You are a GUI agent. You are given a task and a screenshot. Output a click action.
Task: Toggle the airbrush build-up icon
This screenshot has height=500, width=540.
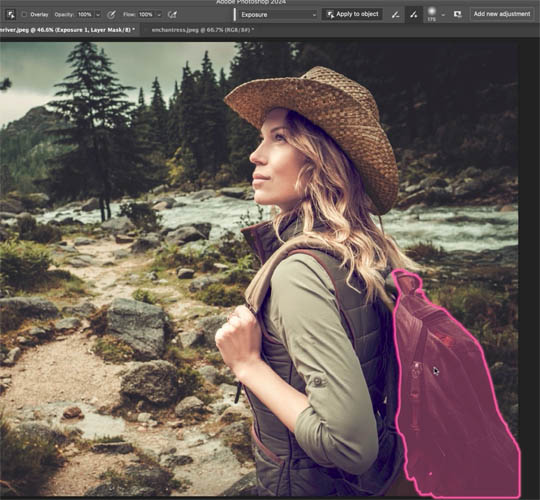[172, 15]
